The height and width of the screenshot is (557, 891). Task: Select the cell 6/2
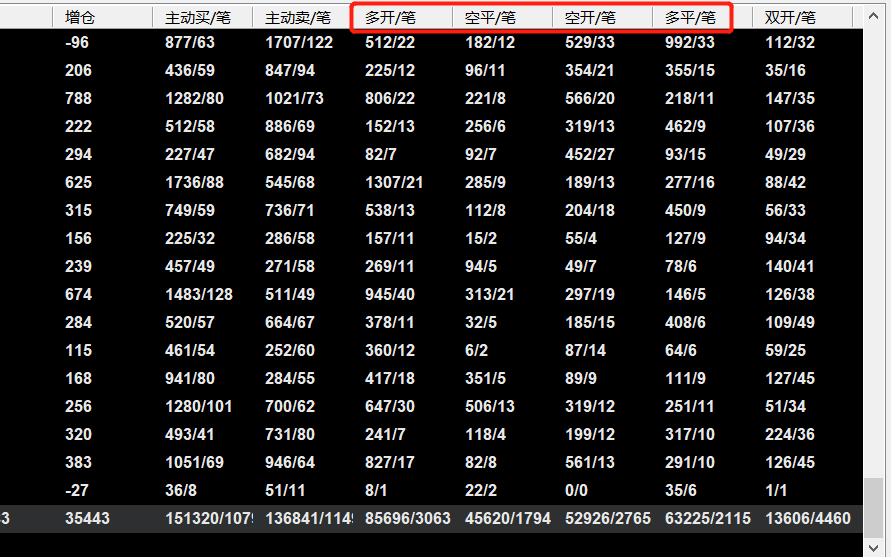(476, 350)
